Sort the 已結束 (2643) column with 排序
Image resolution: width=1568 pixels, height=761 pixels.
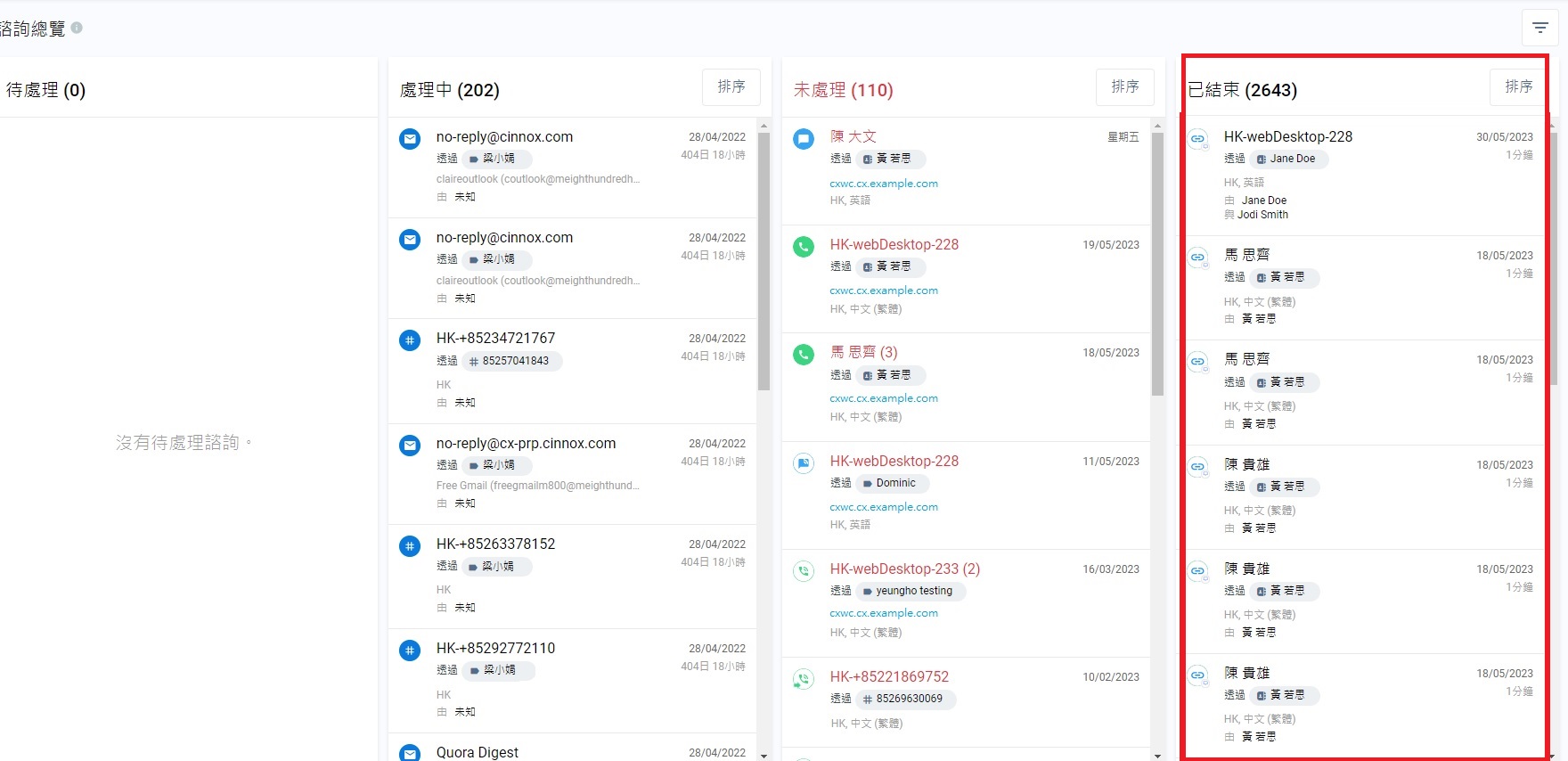(1518, 86)
